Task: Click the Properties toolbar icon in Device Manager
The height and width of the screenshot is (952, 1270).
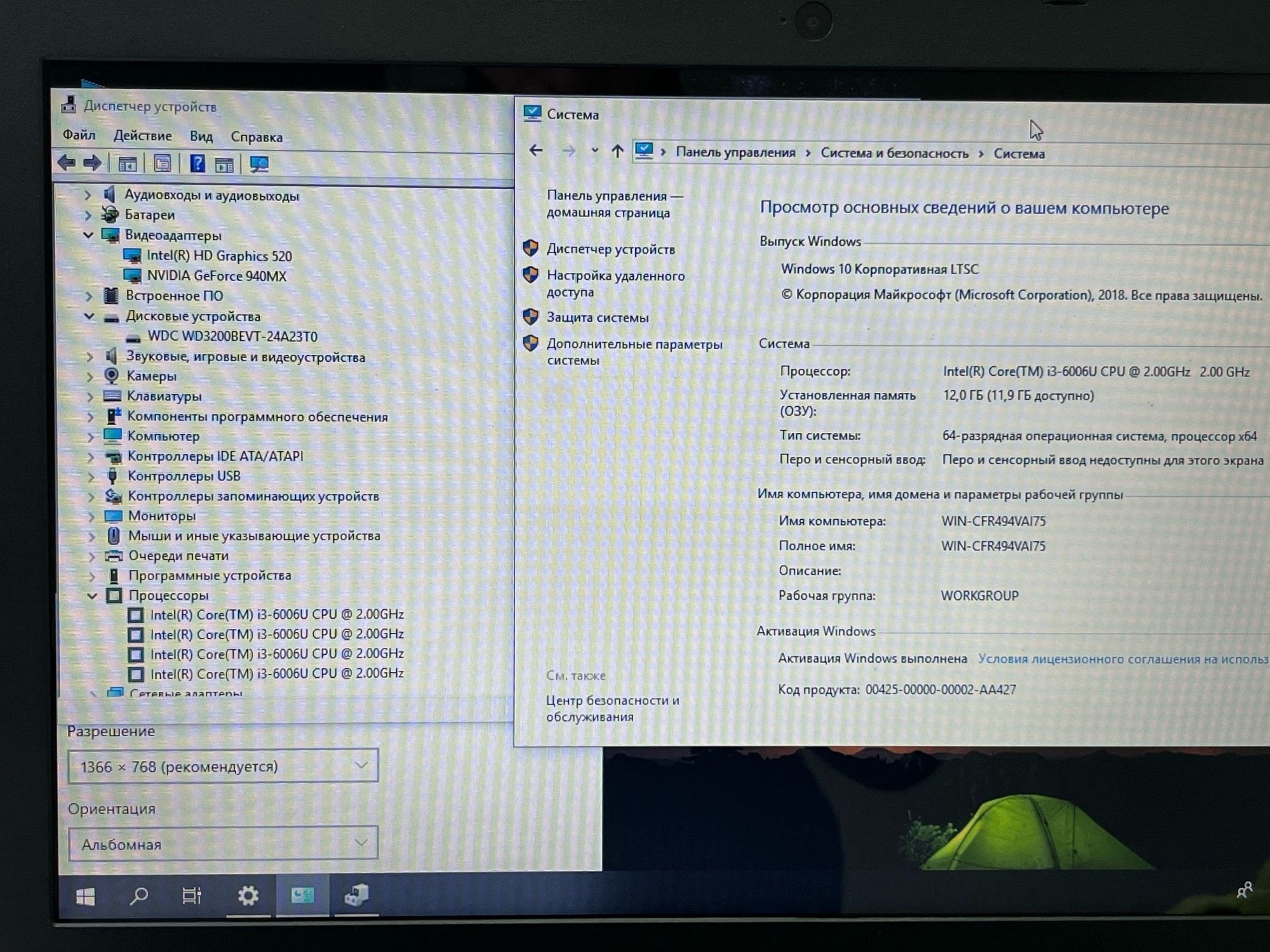Action: click(163, 164)
